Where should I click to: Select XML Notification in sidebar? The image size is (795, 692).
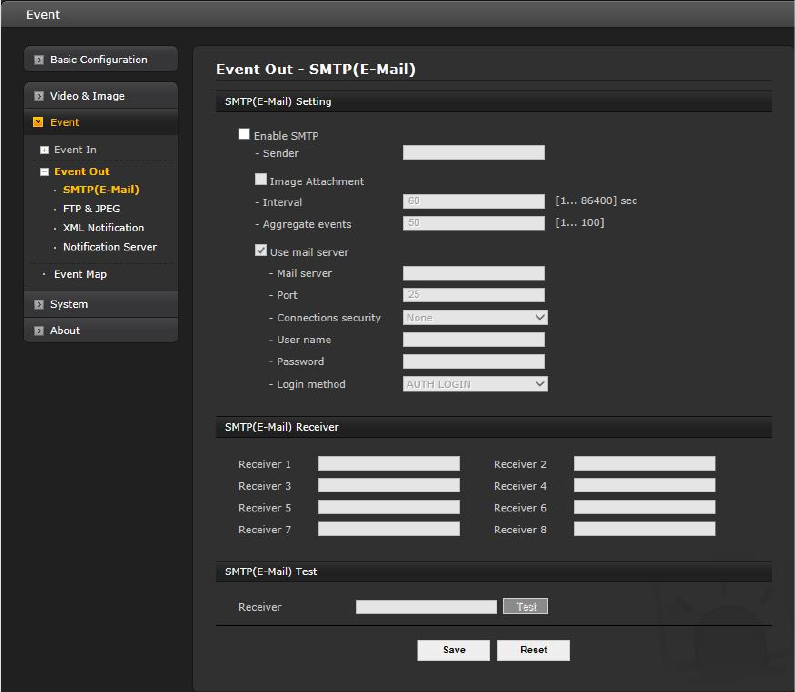coord(103,228)
